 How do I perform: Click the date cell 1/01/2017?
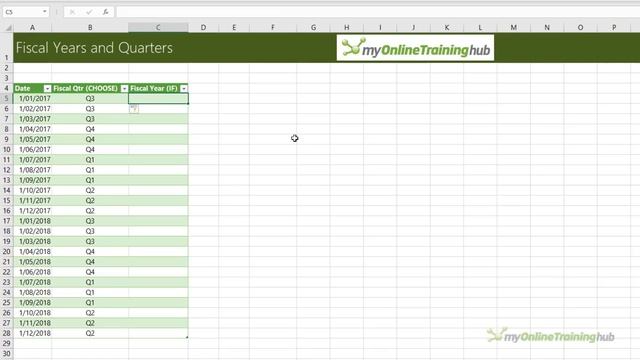coord(33,98)
